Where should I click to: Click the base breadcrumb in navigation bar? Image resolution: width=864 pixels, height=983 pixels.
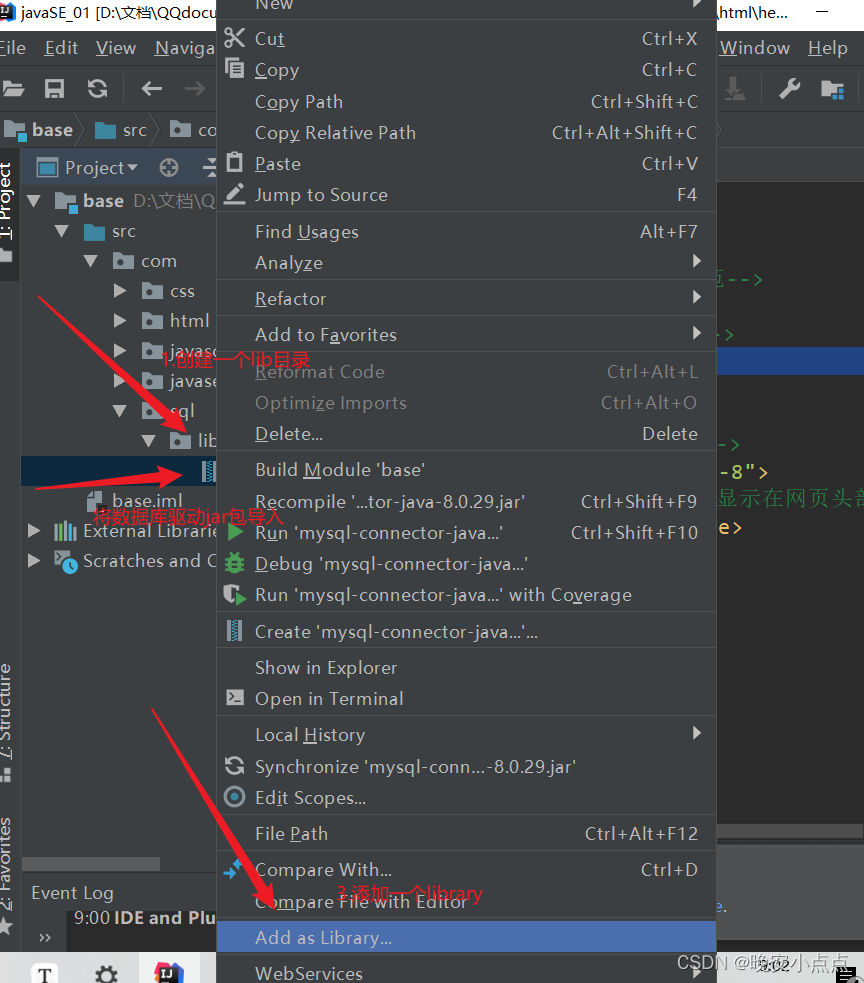[39, 130]
